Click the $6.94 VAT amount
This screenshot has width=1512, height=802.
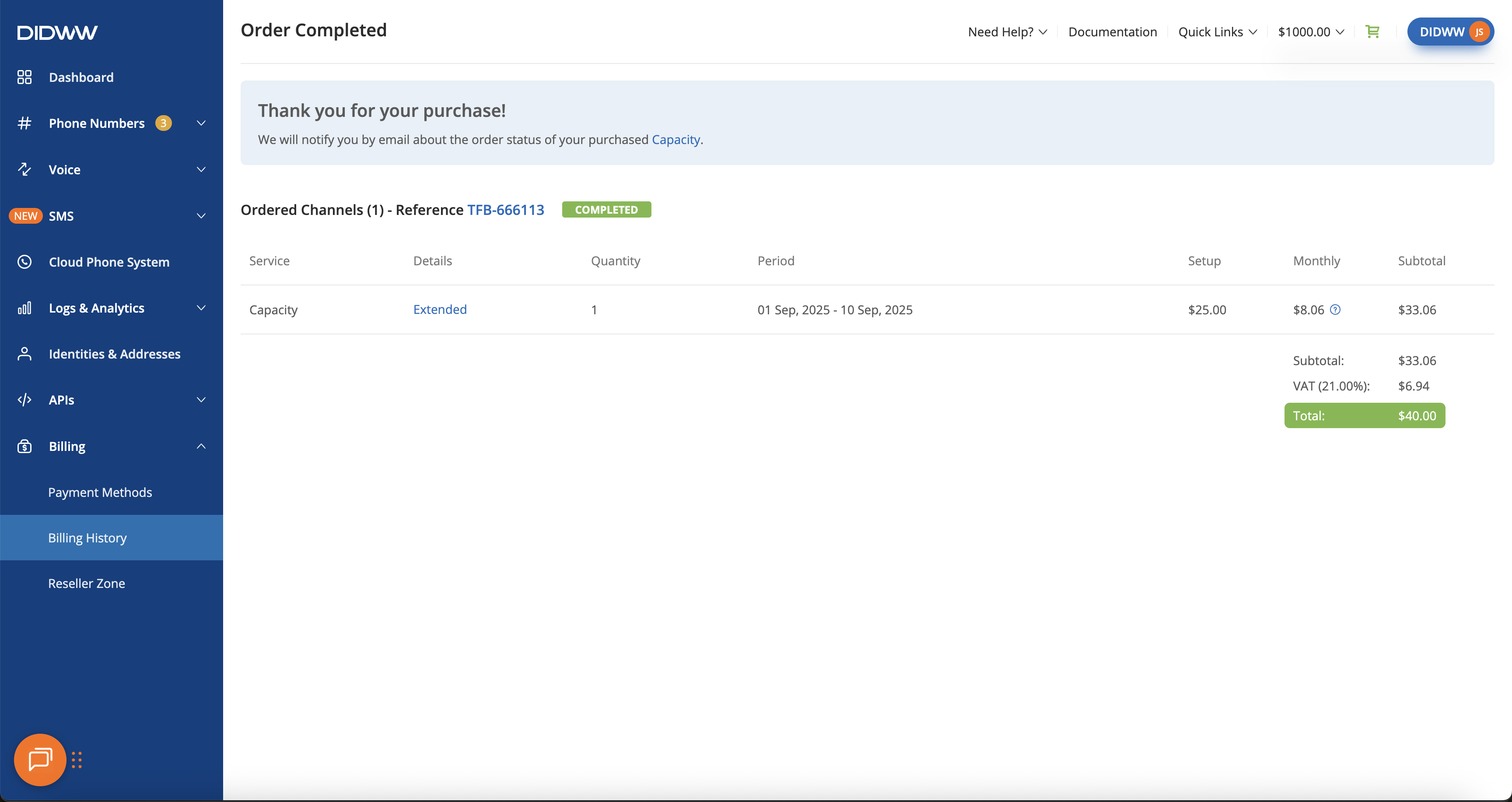coord(1414,386)
